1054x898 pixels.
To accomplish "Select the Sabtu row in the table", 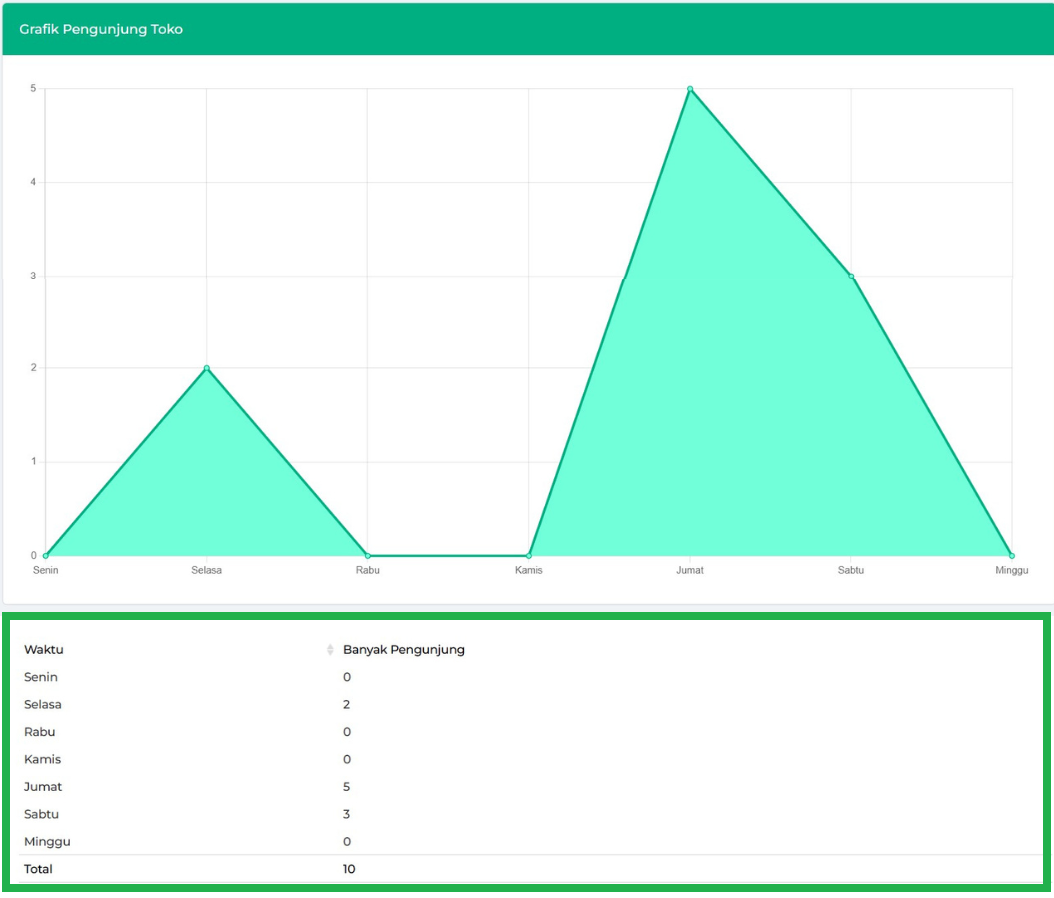I will [42, 815].
